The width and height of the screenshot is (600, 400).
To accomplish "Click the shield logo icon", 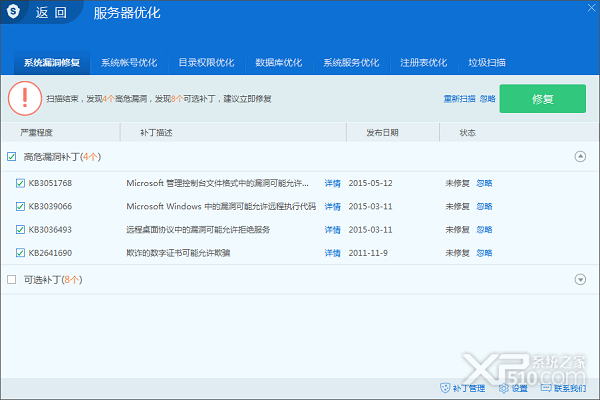I will pos(13,11).
